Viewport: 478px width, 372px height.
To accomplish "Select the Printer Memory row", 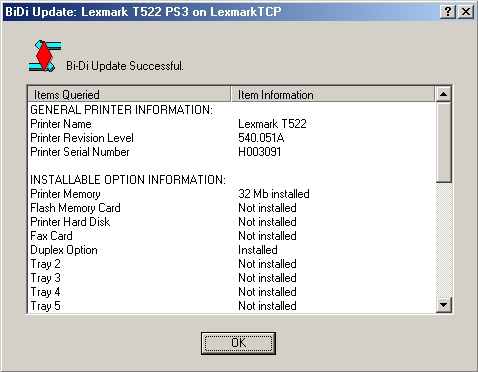I will (x=232, y=194).
